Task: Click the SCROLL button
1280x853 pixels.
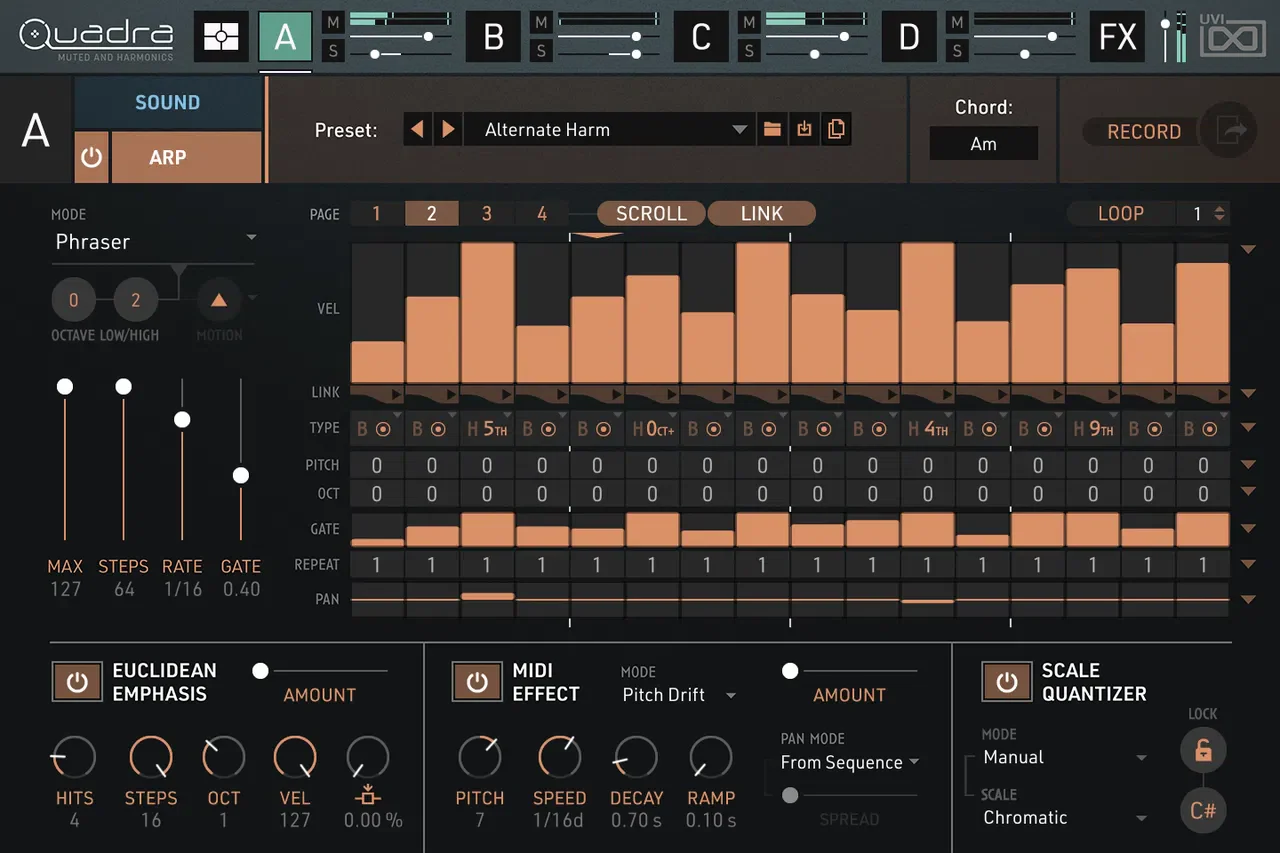Action: 651,213
